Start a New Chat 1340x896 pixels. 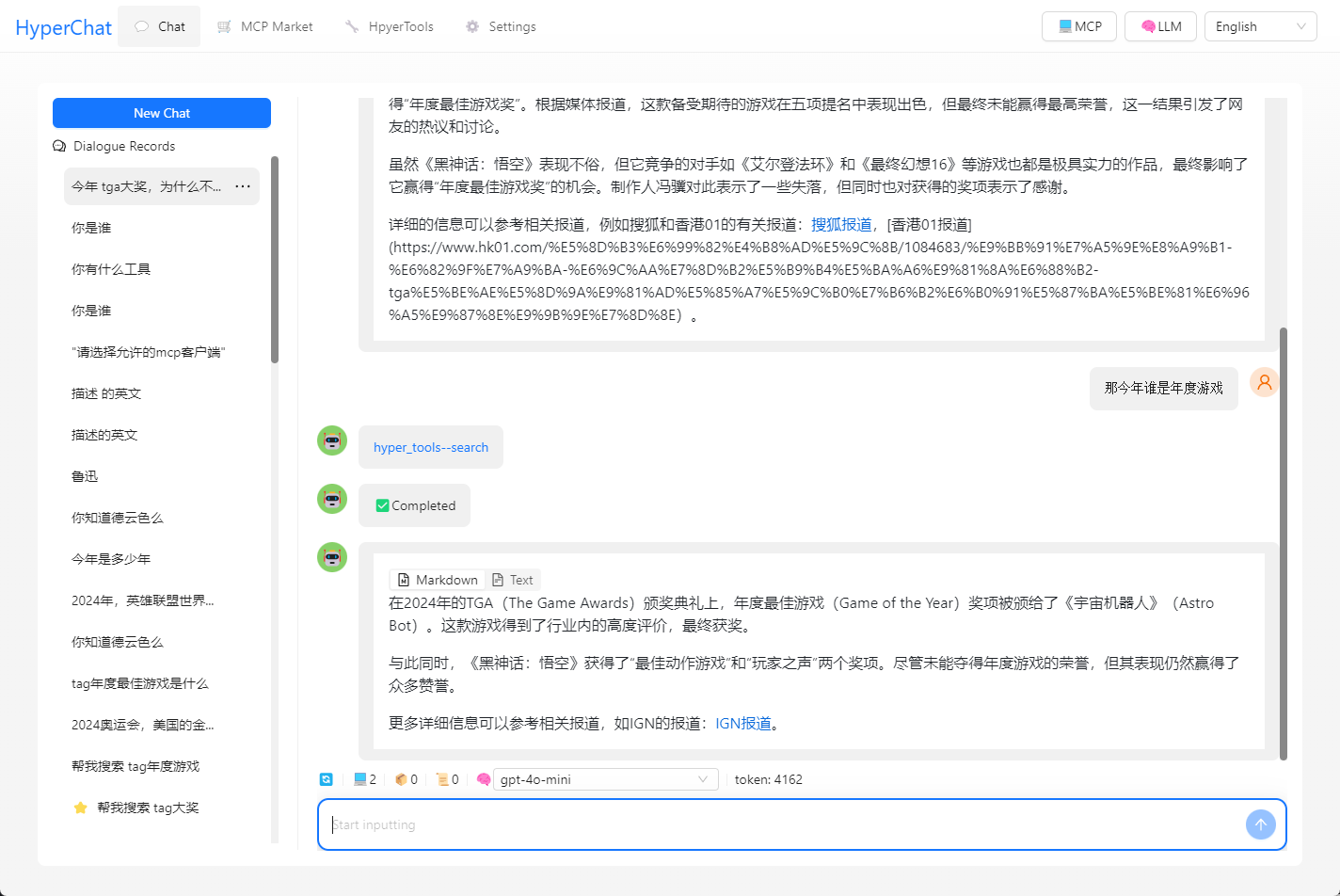click(162, 113)
